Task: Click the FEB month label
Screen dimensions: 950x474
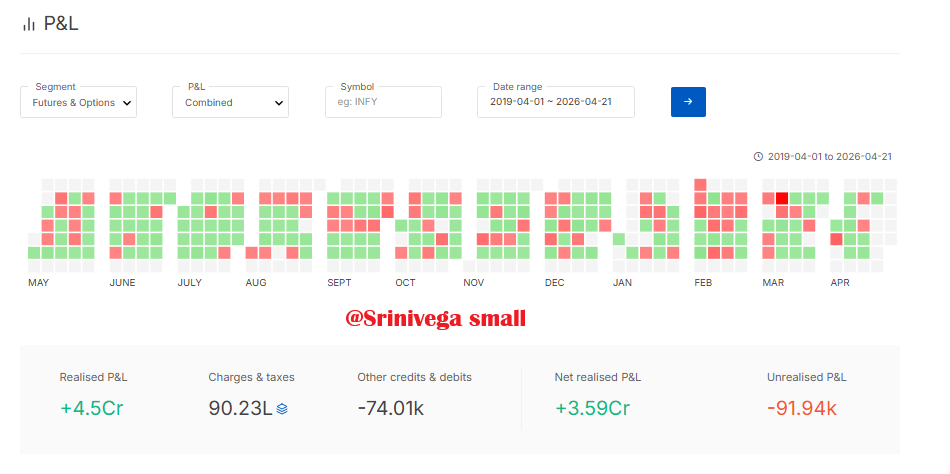Action: 703,283
